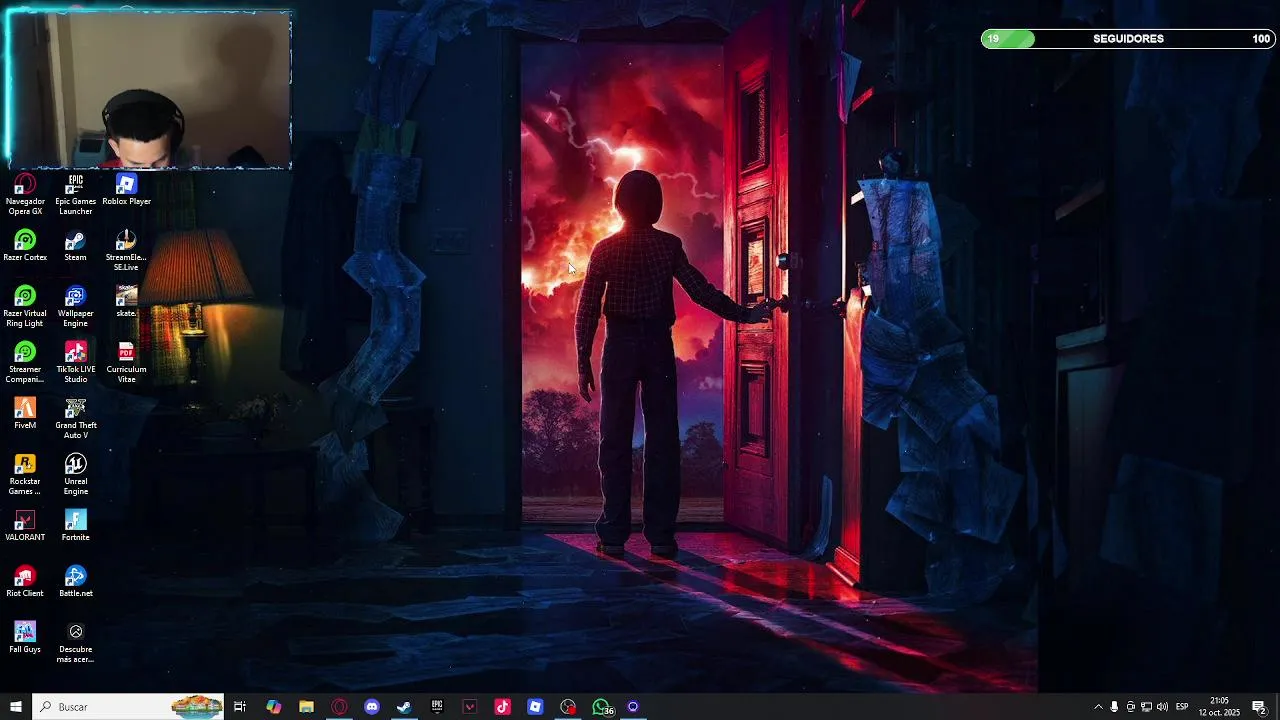Select the Fortnite desktop shortcut
This screenshot has width=1280, height=720.
coord(75,526)
